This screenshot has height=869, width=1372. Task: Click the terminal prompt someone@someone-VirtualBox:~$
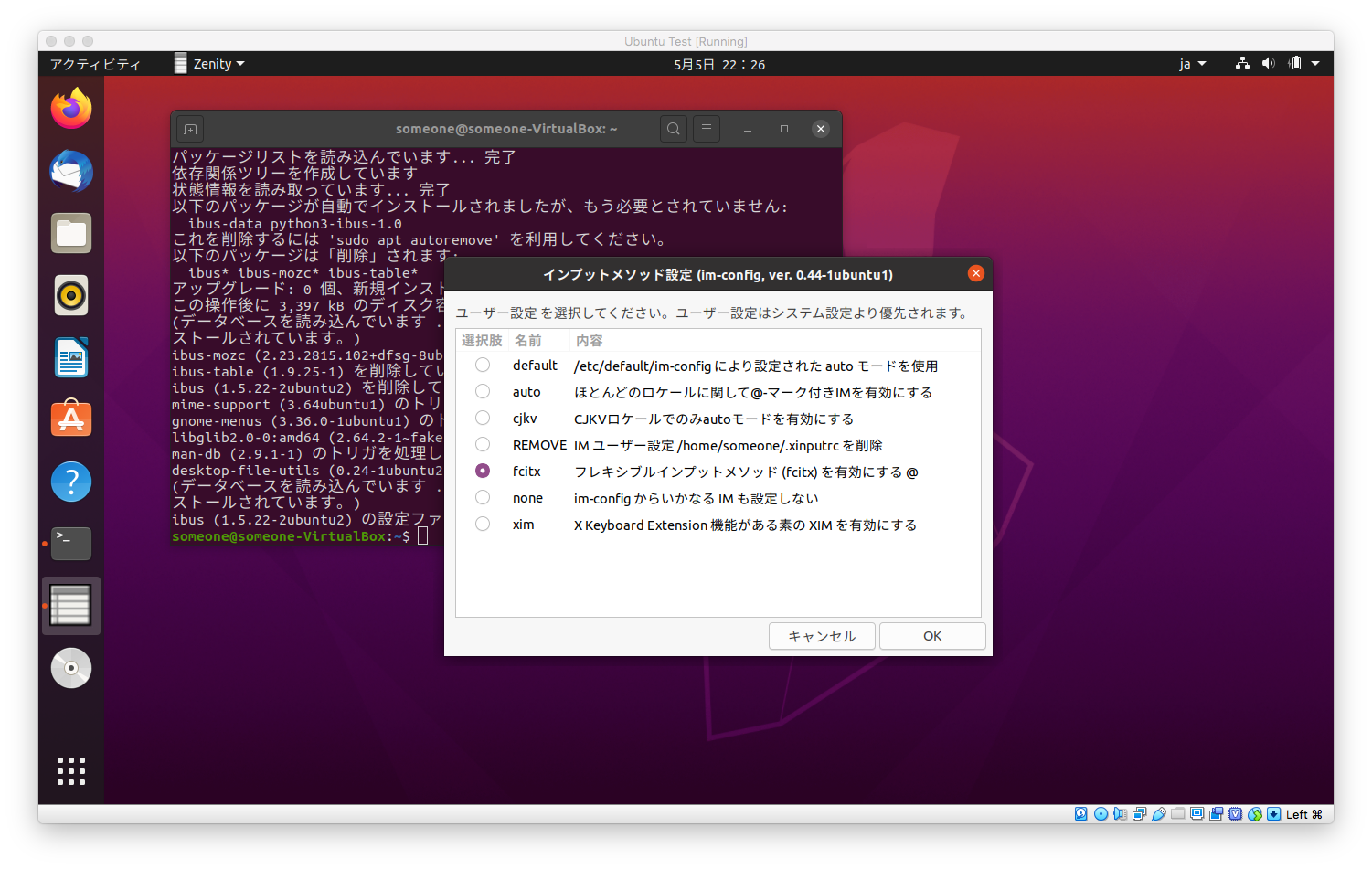click(291, 536)
